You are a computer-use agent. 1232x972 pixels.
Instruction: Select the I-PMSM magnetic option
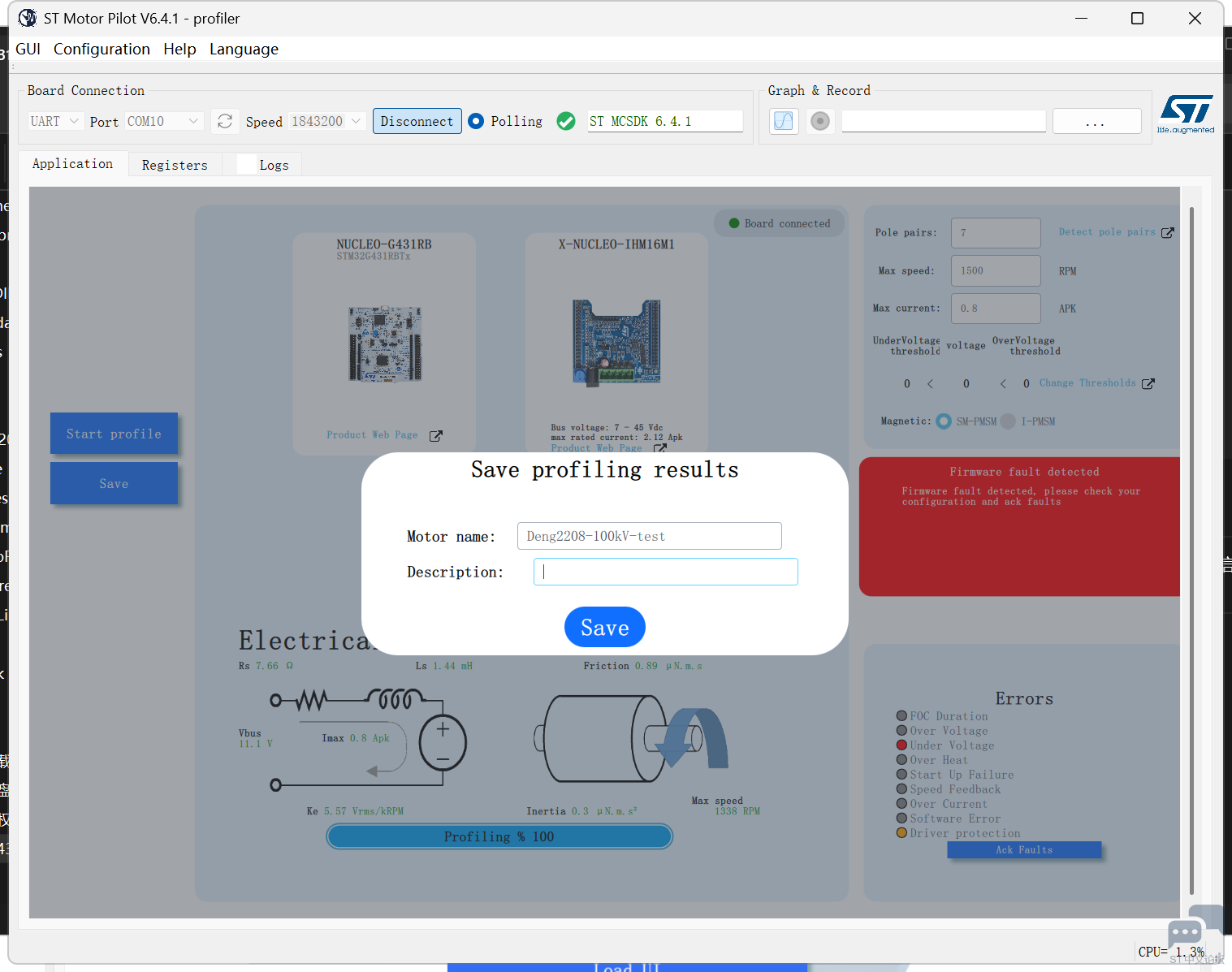[1008, 421]
